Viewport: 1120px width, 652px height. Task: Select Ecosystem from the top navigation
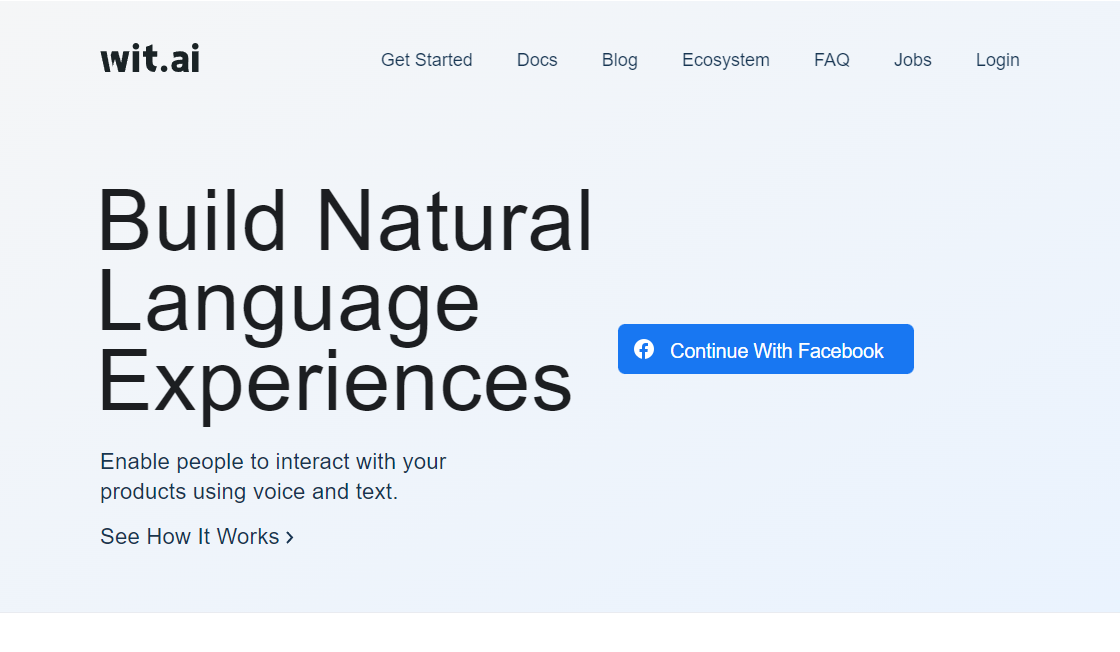coord(725,60)
